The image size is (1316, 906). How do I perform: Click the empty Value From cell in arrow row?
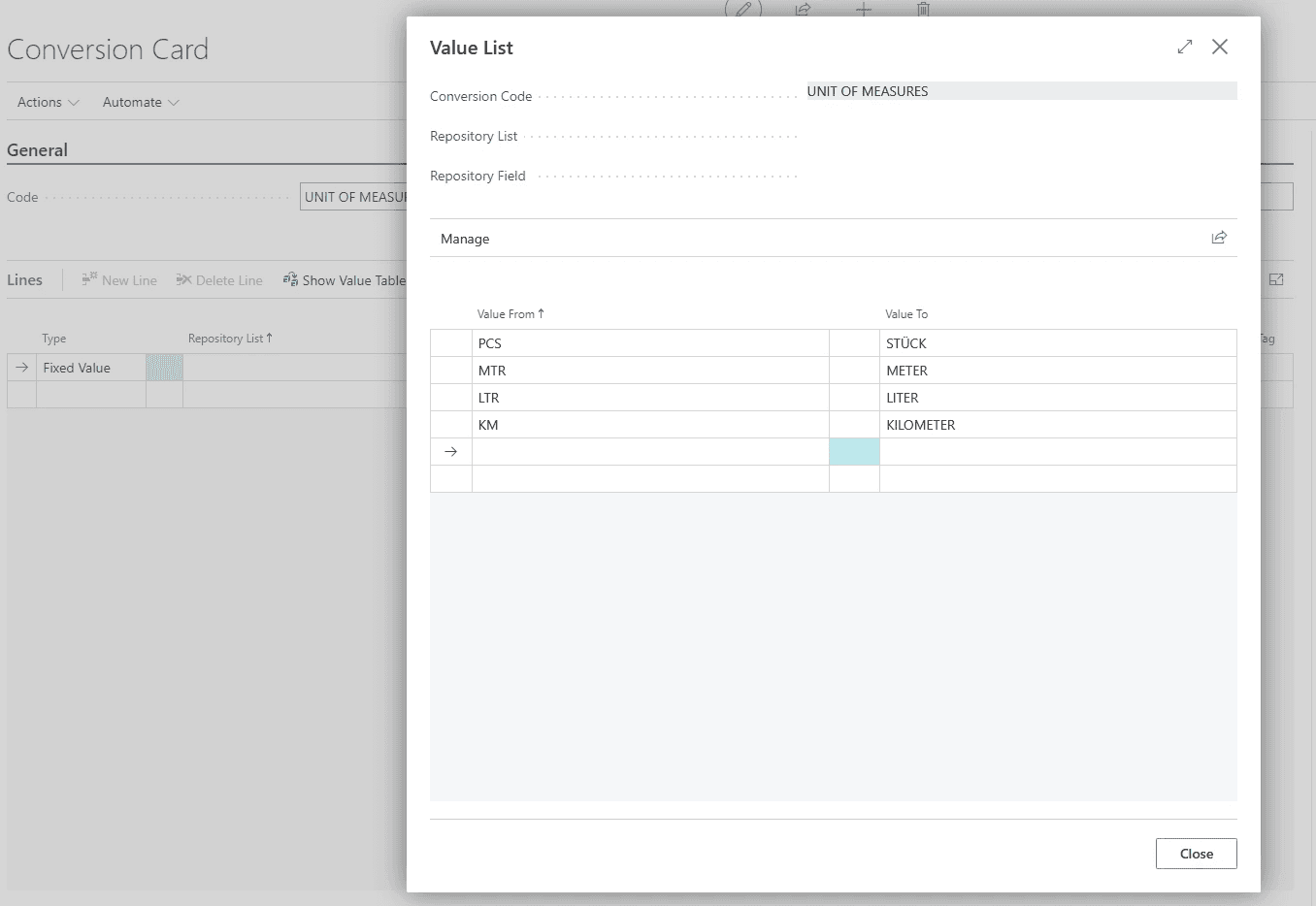(x=650, y=452)
